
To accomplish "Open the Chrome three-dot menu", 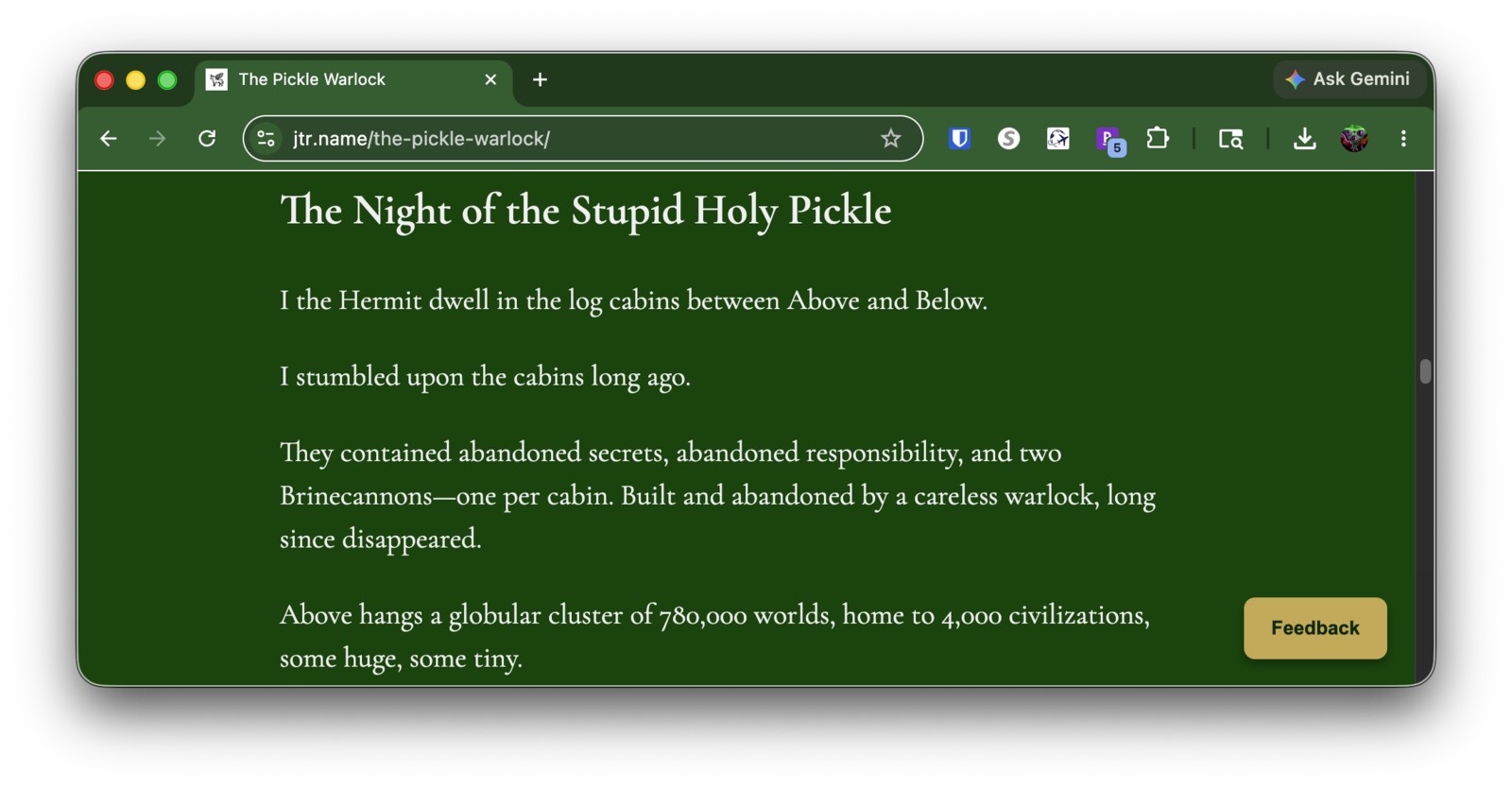I will (x=1403, y=139).
